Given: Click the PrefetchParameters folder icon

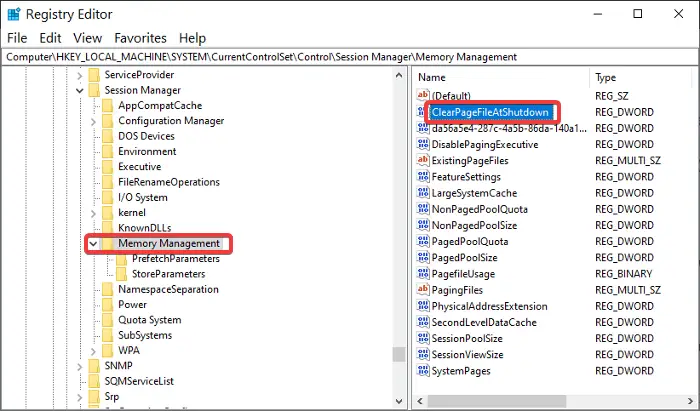Looking at the screenshot, I should pyautogui.click(x=121, y=259).
